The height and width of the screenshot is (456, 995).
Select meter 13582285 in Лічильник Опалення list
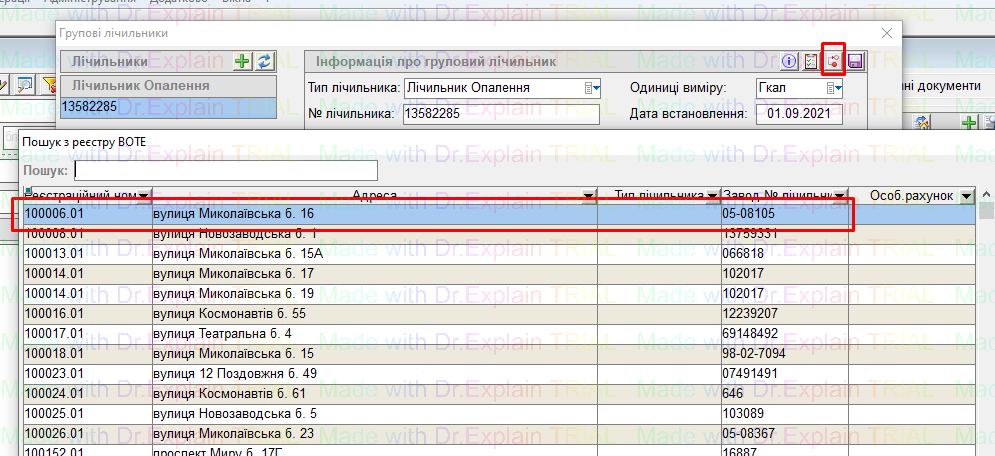click(x=166, y=106)
